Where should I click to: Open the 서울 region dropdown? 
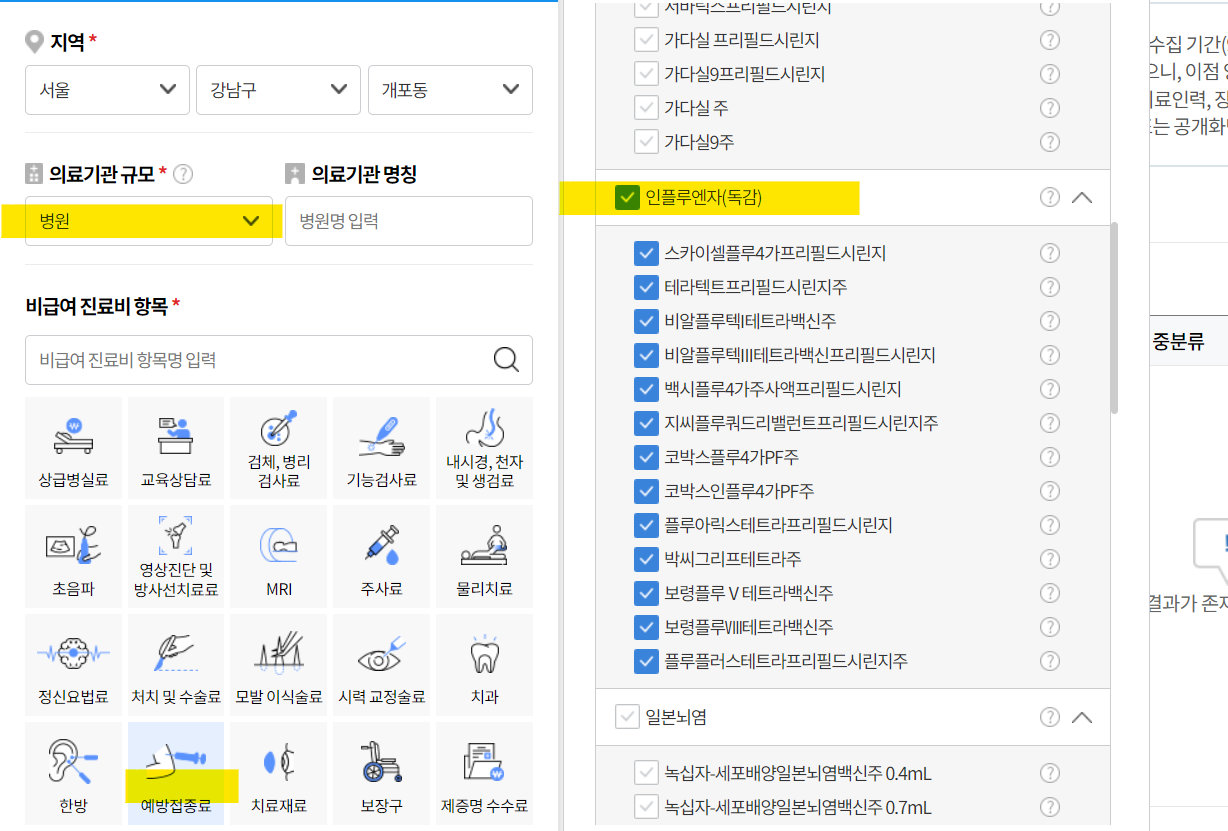[x=107, y=90]
